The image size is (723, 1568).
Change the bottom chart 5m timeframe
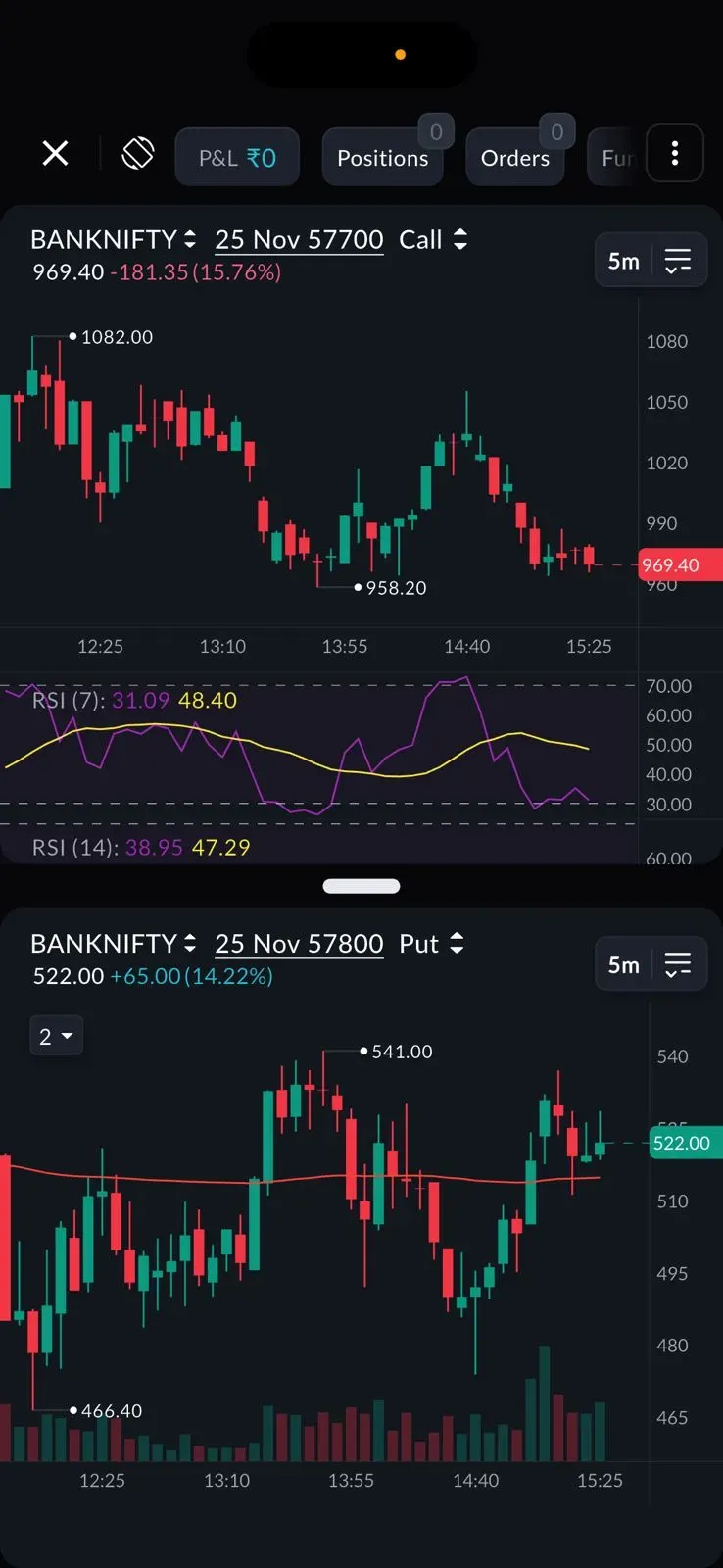click(624, 964)
